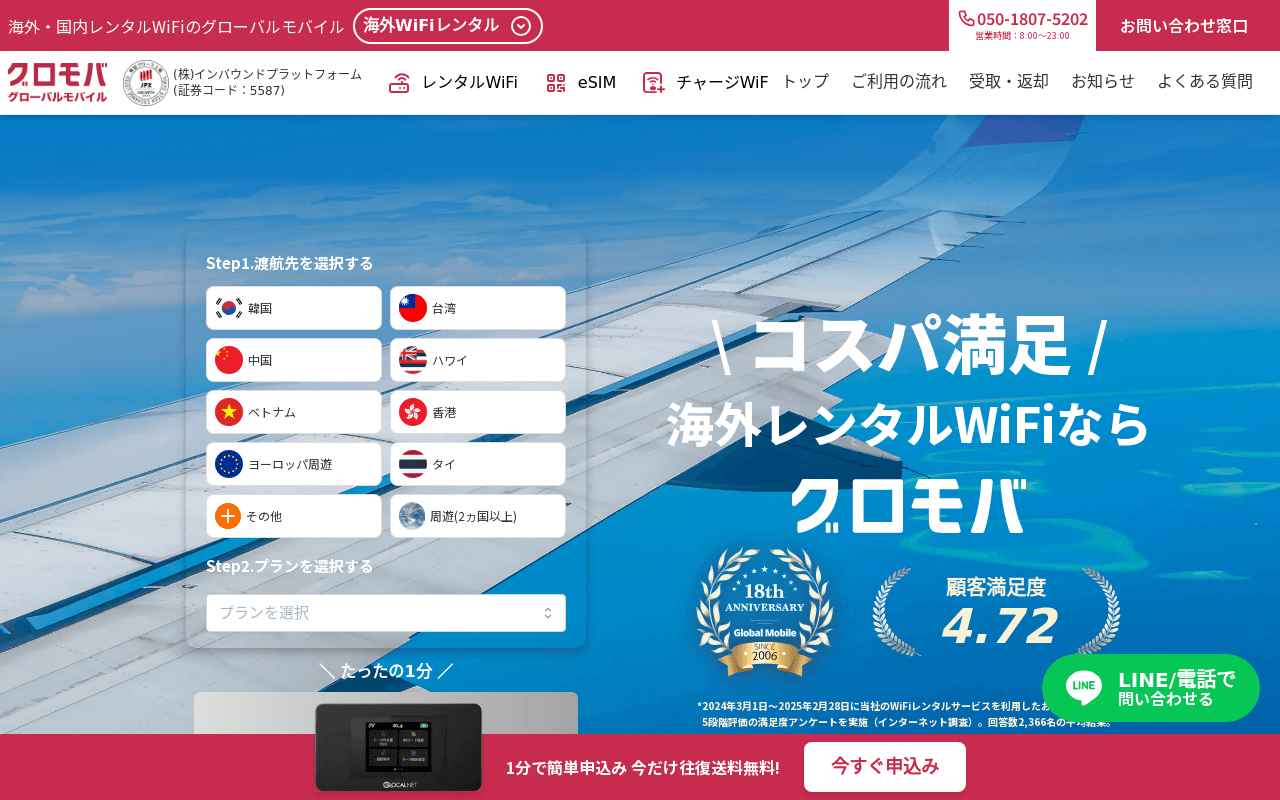Screen dimensions: 1280x800
Task: Select 香港 as destination
Action: point(478,412)
